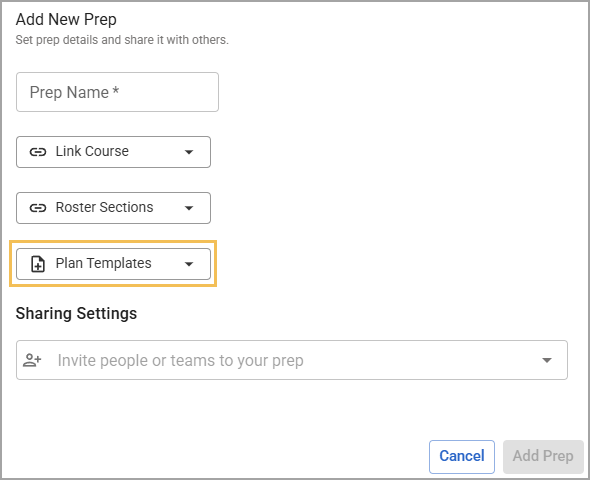Expand the Roster Sections dropdown arrow

tap(189, 208)
